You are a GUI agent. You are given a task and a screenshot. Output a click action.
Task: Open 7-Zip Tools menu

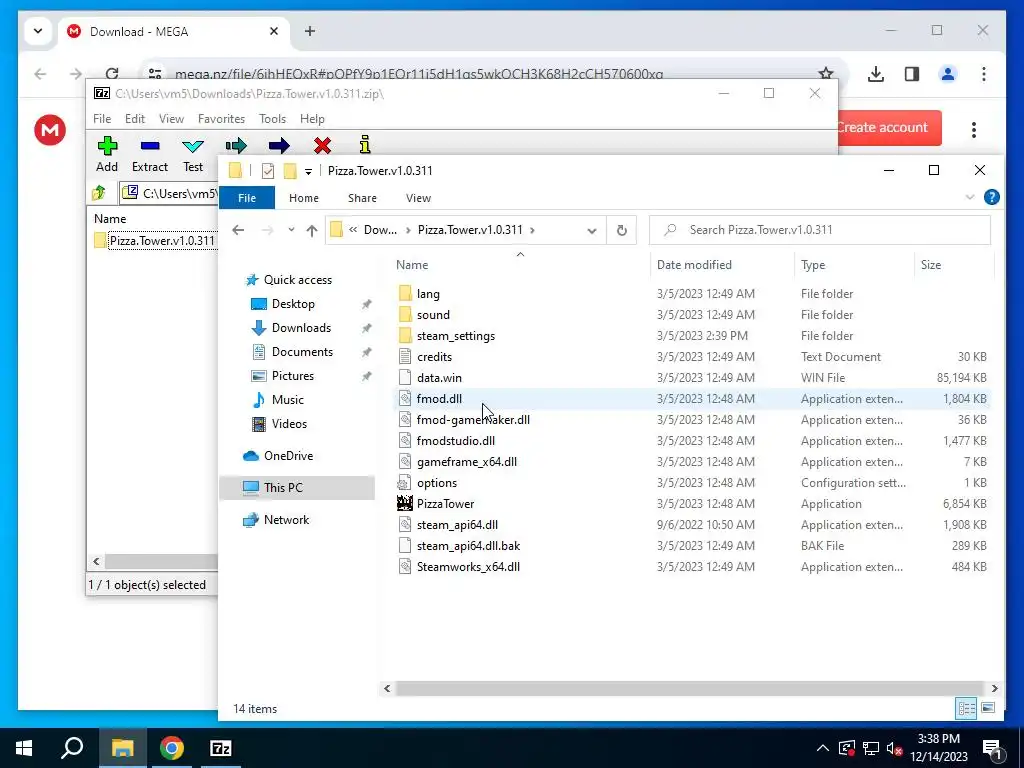coord(272,119)
